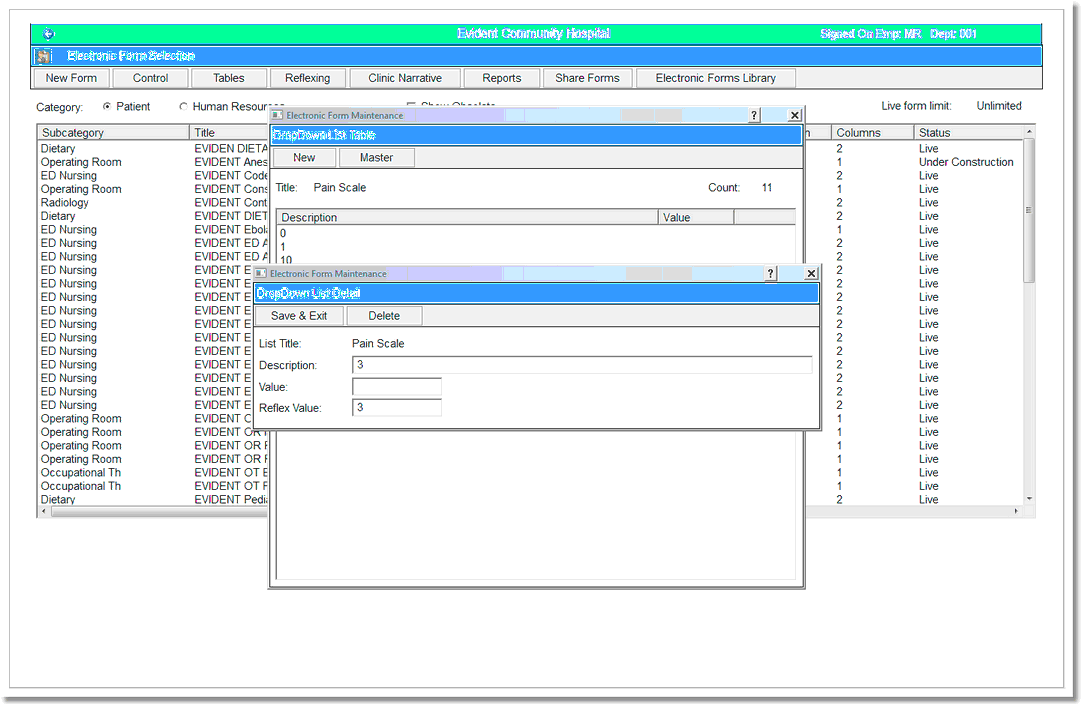
Task: Open the Control menu
Action: [x=150, y=78]
